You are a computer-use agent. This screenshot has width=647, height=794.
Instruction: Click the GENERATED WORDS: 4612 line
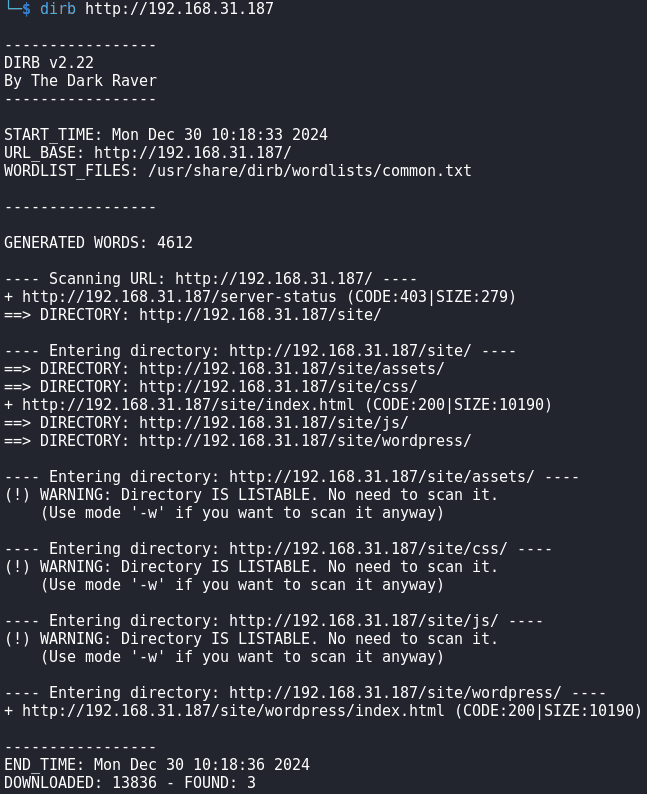click(x=98, y=243)
